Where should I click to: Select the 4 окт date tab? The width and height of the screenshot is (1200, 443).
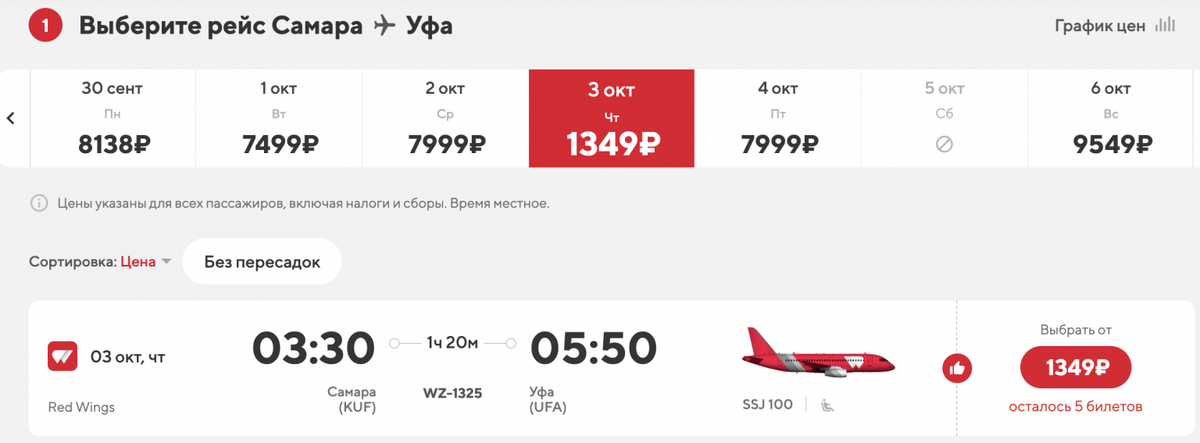tap(778, 118)
